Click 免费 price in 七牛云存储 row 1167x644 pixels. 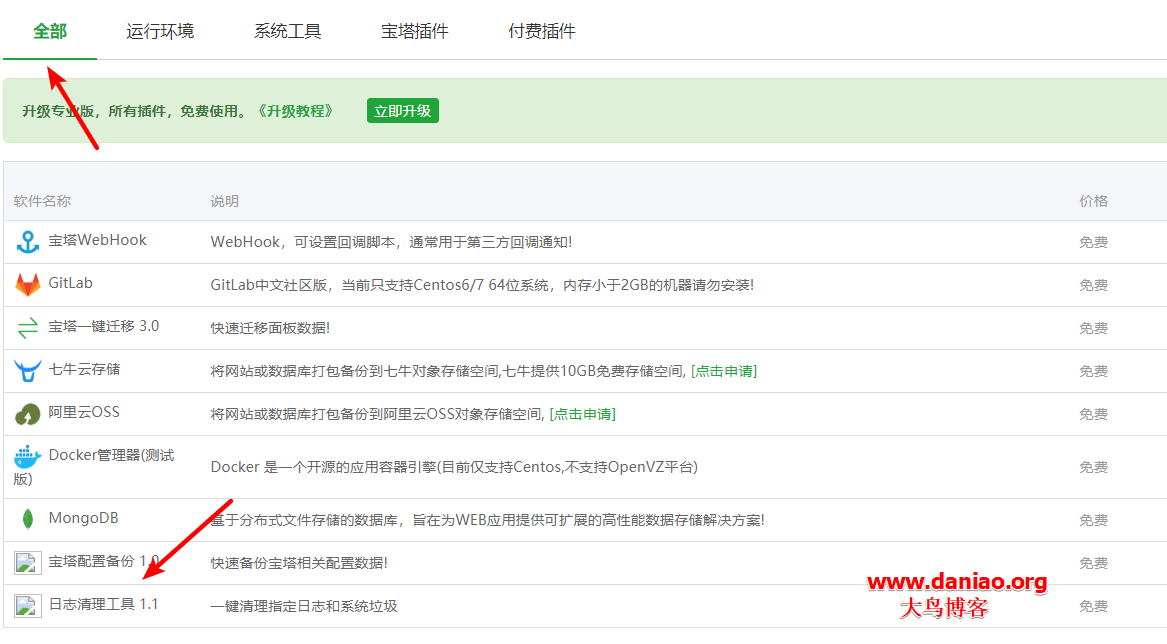(1093, 371)
